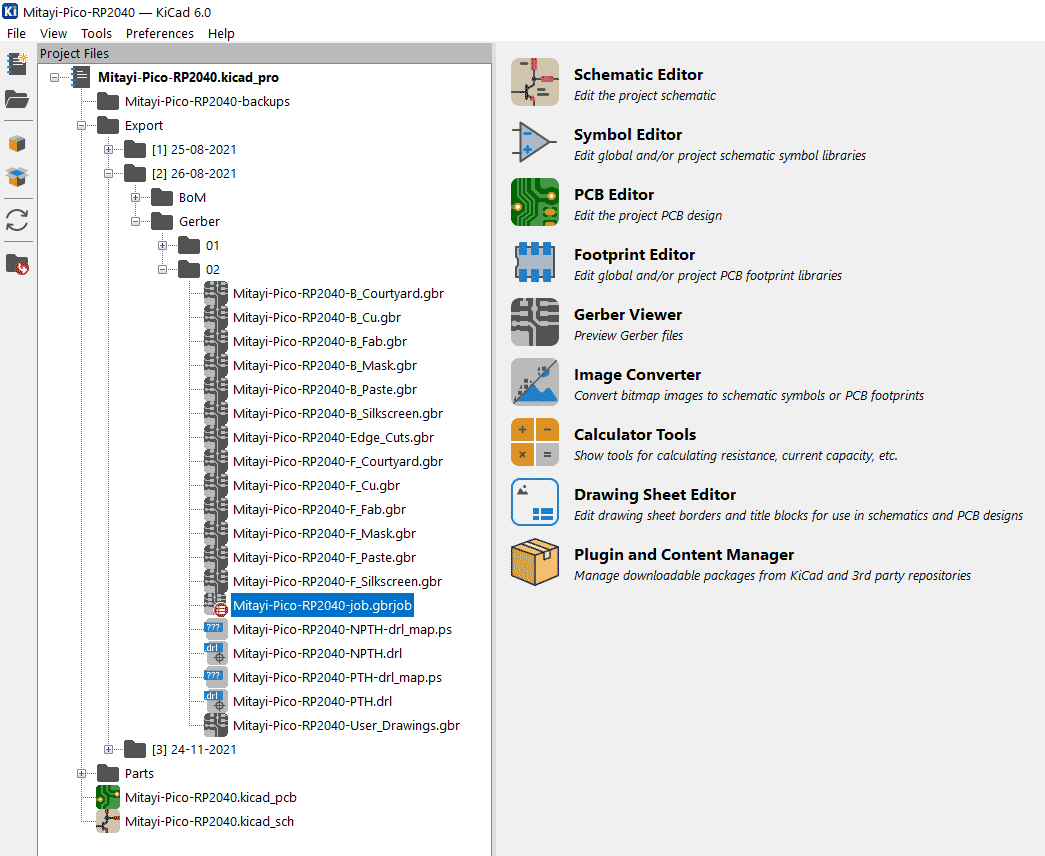Select Mitayi-Pico-RP2040-B_Fab.gbr file

click(x=320, y=341)
